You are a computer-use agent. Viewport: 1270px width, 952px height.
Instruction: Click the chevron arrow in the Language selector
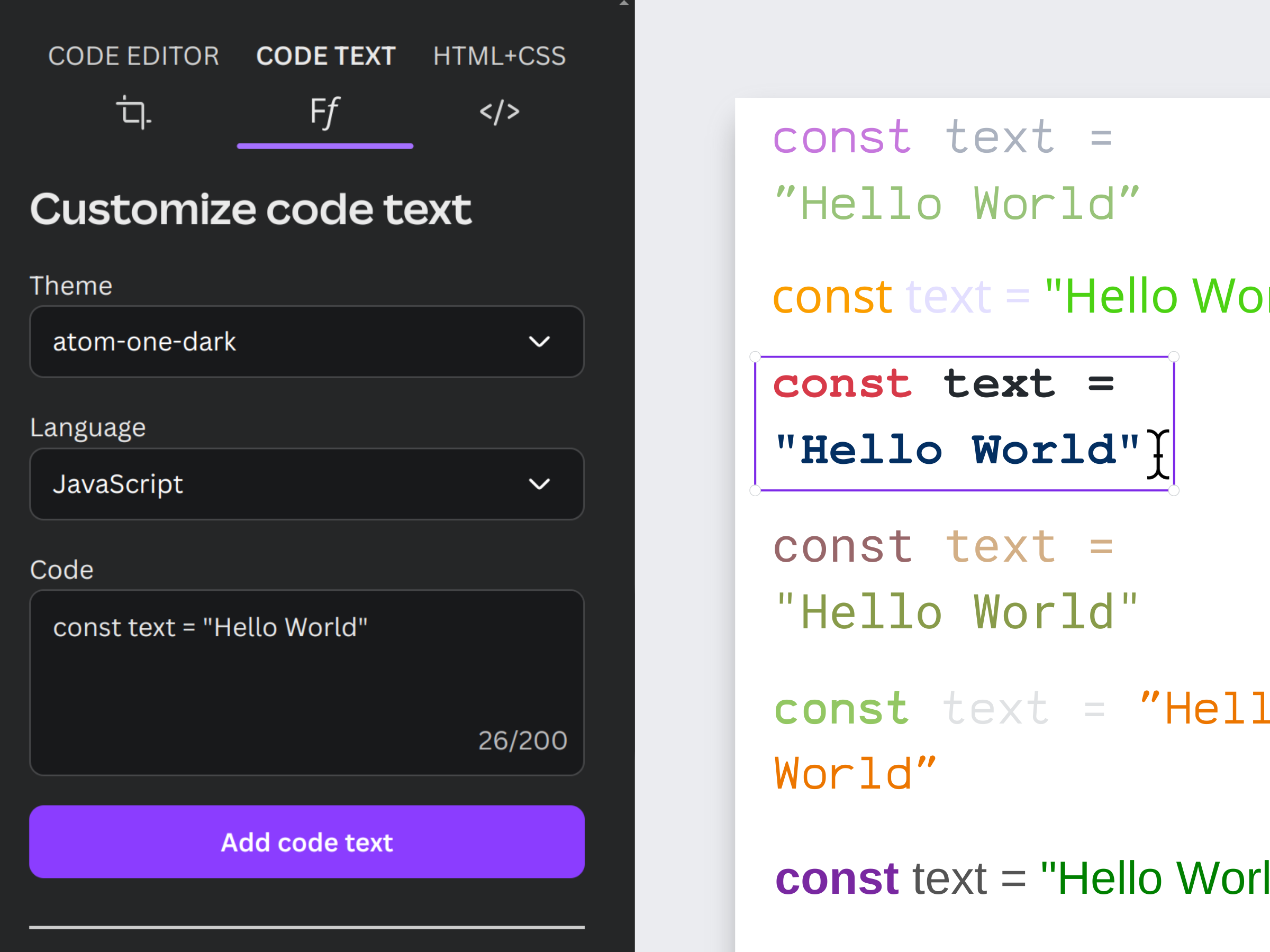tap(539, 484)
